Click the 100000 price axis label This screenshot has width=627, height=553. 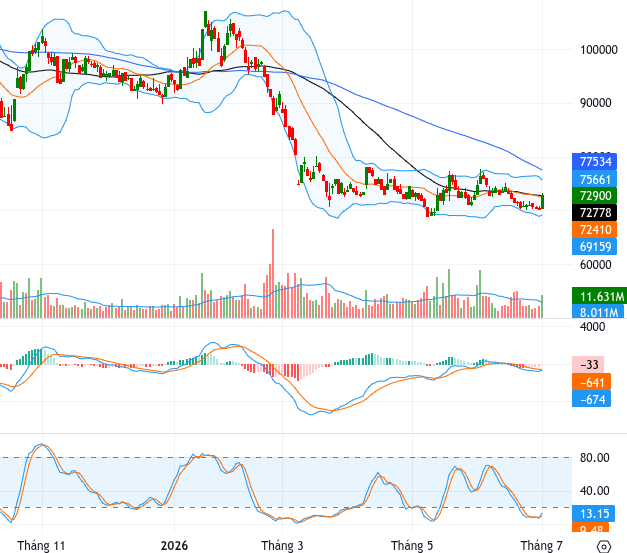(599, 50)
